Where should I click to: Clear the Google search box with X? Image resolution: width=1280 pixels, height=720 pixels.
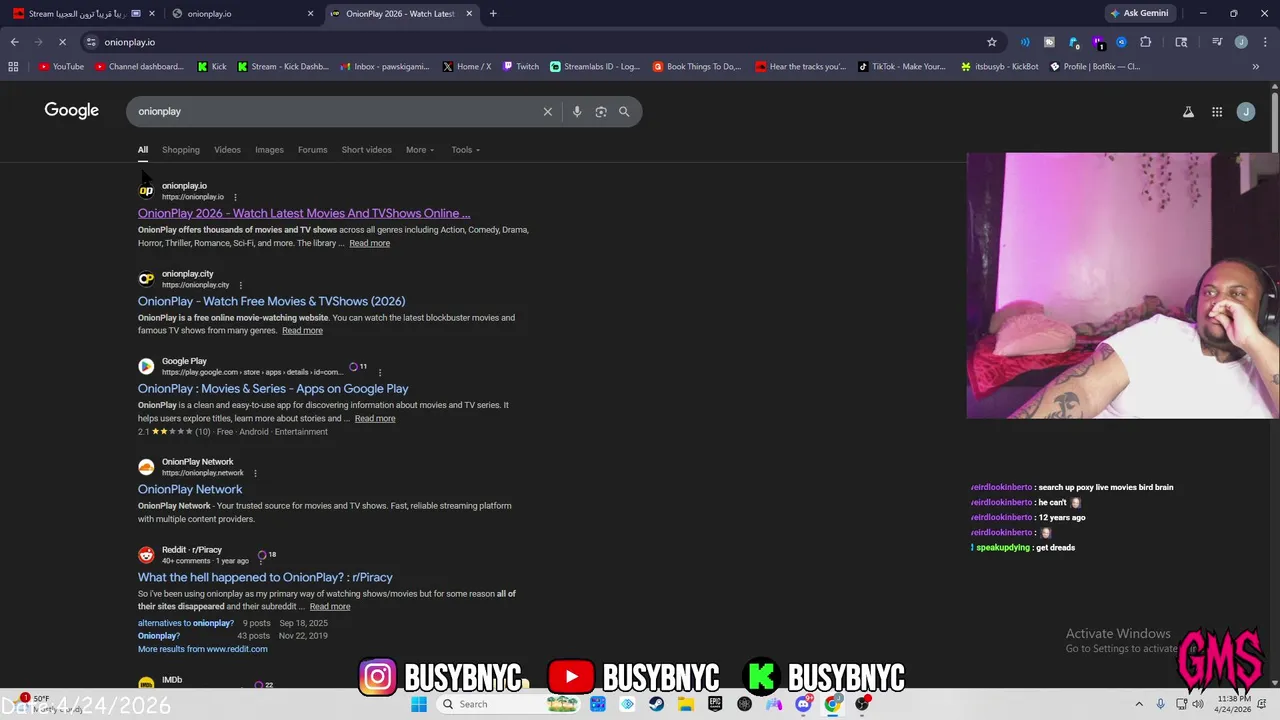click(548, 111)
